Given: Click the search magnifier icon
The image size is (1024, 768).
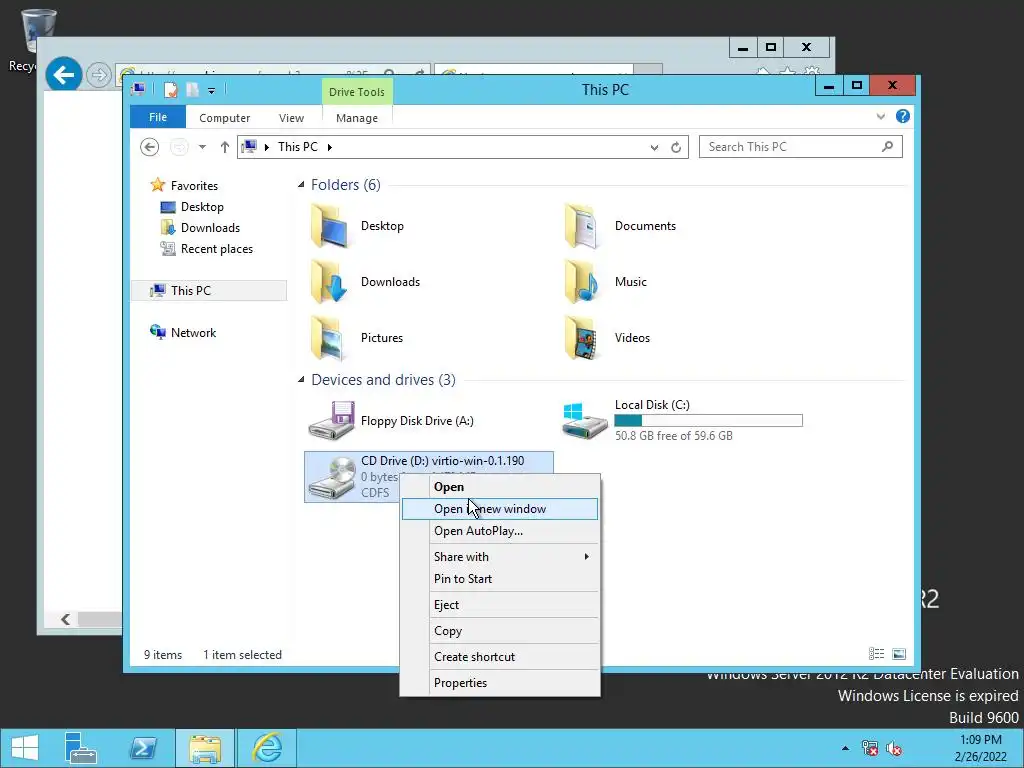Looking at the screenshot, I should pyautogui.click(x=887, y=147).
